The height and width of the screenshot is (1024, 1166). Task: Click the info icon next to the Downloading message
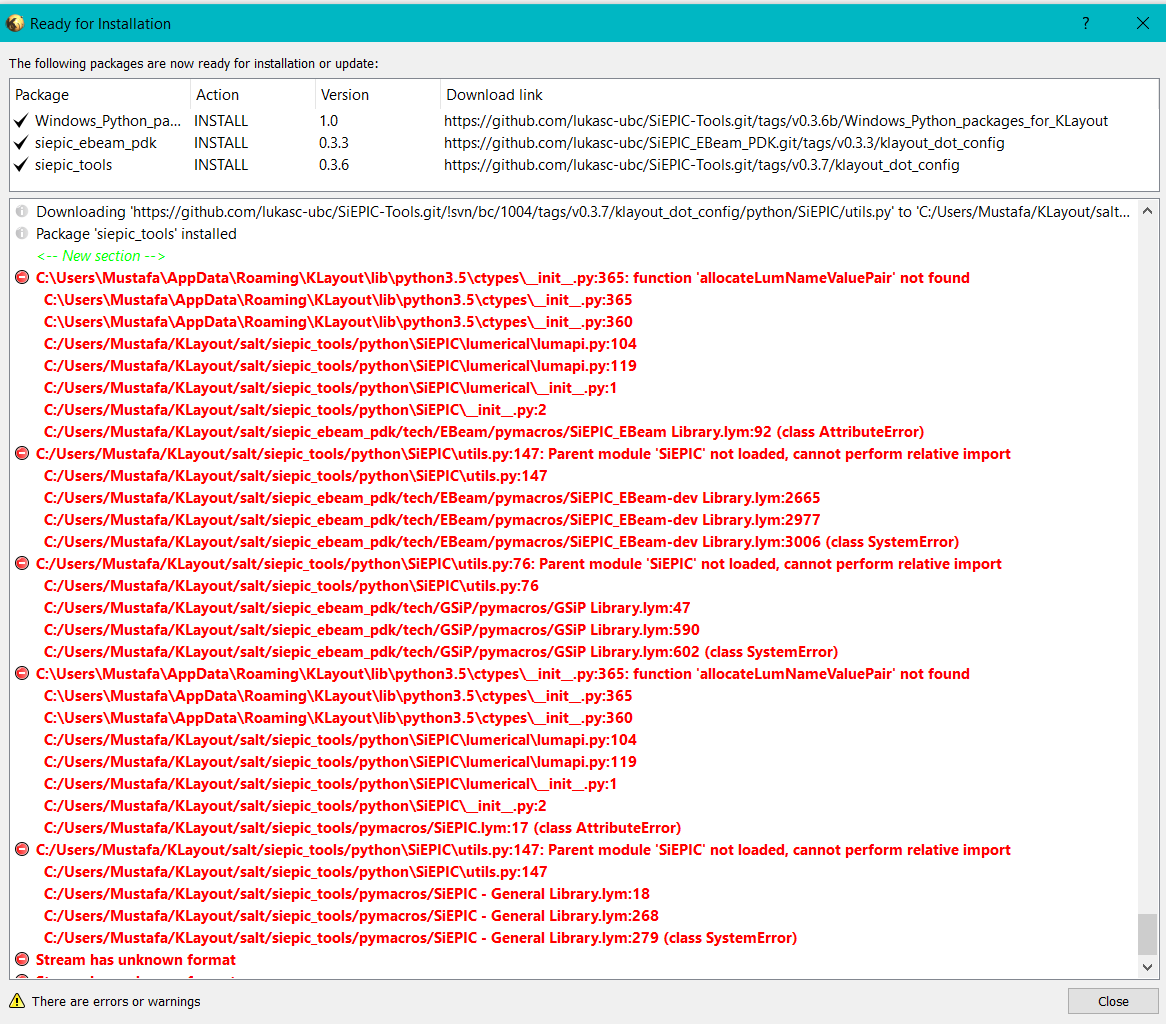(22, 211)
